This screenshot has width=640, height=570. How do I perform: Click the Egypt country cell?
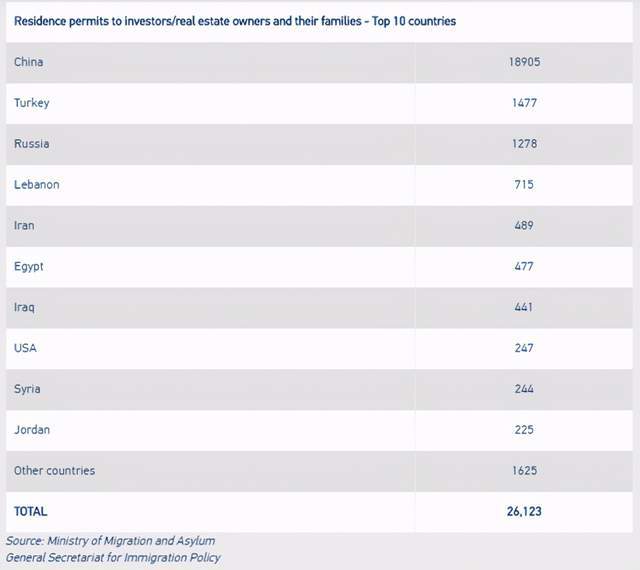pyautogui.click(x=29, y=267)
